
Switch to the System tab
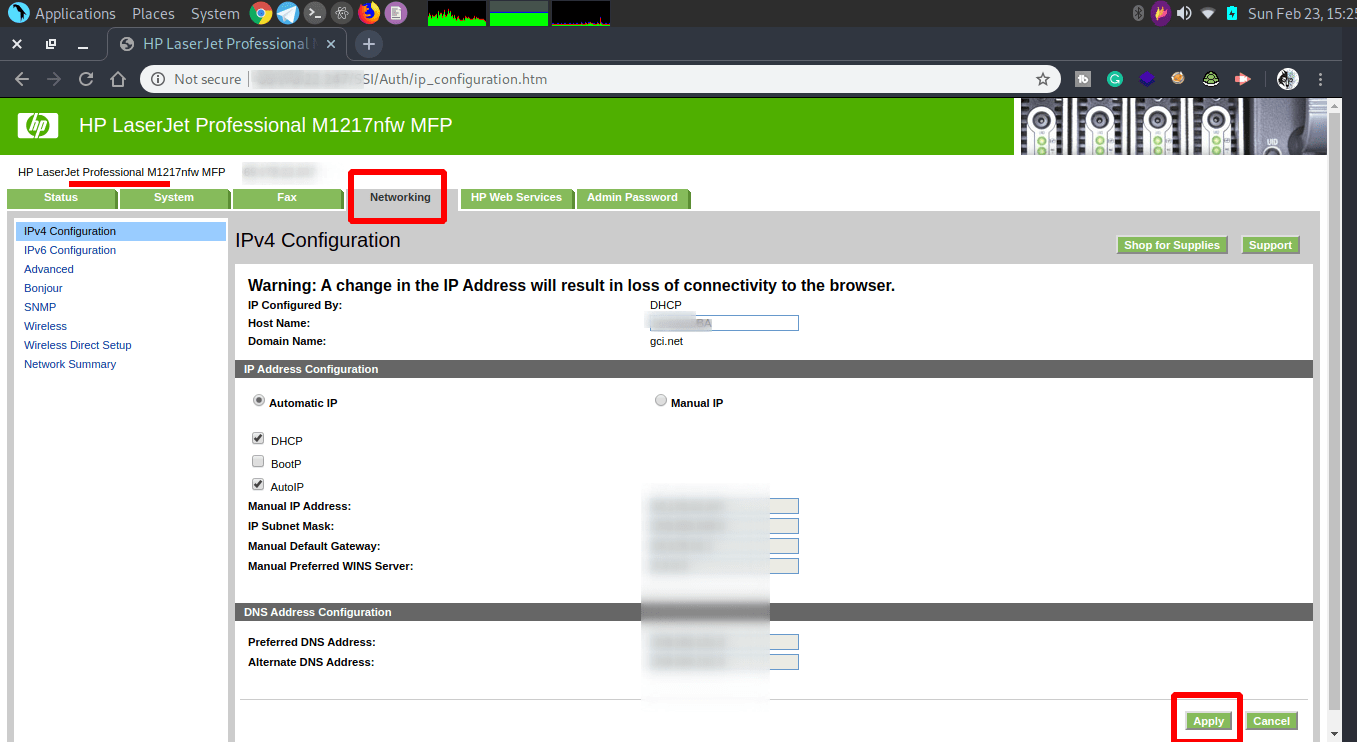coord(174,198)
